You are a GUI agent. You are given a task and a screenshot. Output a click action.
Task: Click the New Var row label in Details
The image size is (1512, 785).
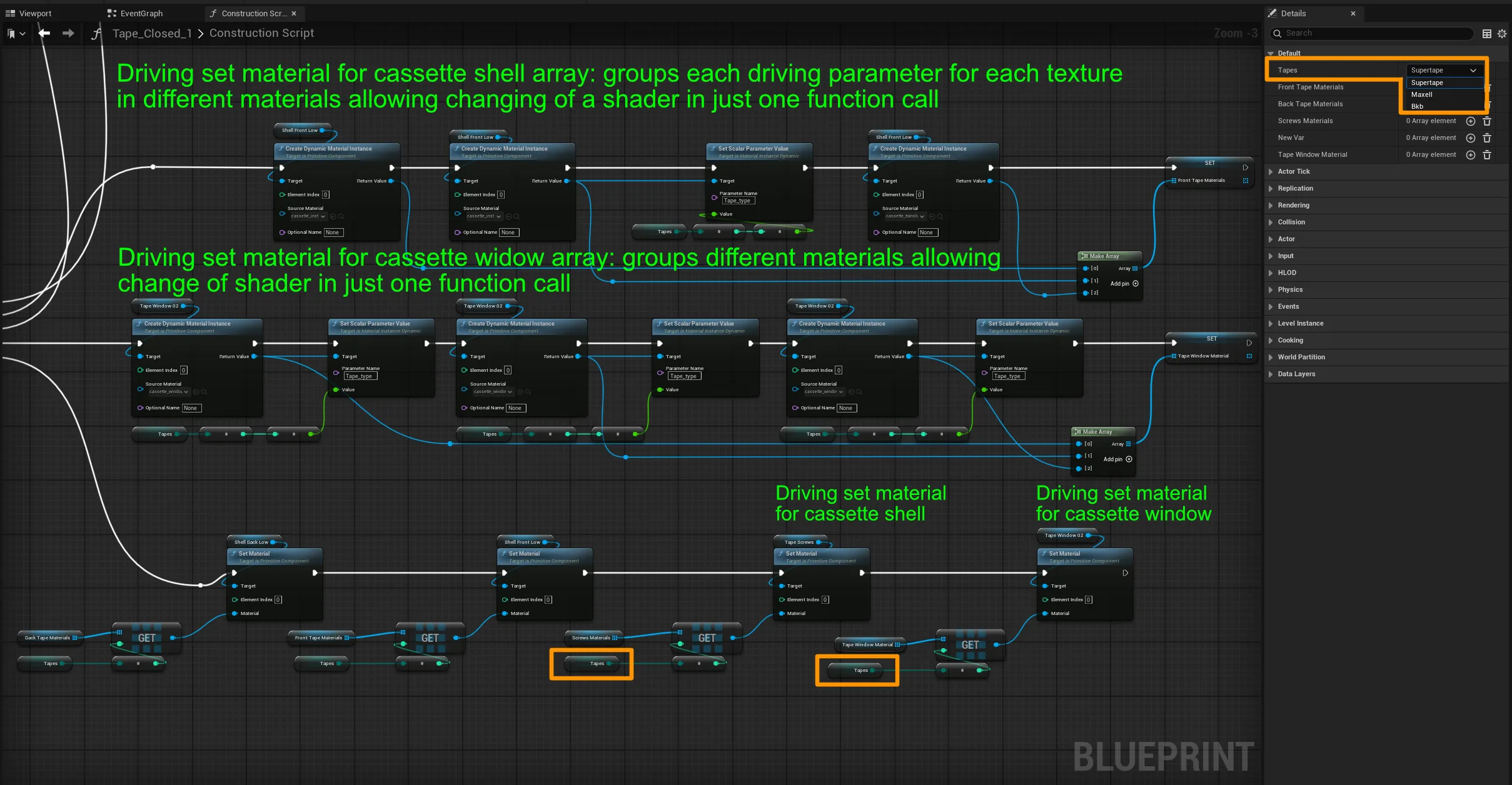[1291, 137]
